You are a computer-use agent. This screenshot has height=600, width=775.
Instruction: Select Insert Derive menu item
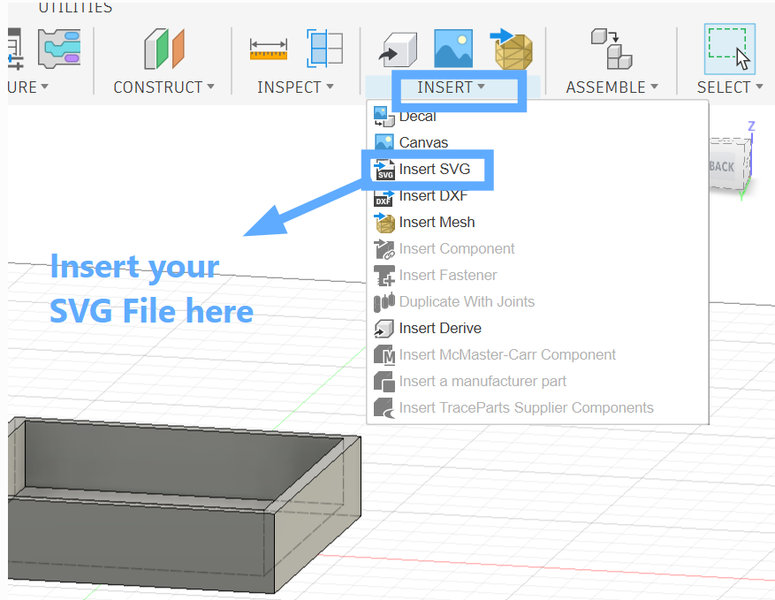click(x=537, y=328)
